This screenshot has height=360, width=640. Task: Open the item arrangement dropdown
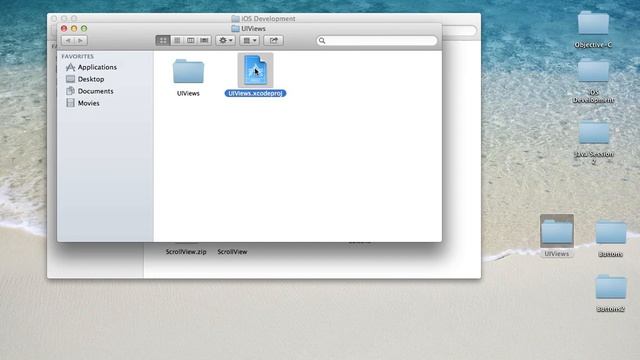(x=249, y=40)
